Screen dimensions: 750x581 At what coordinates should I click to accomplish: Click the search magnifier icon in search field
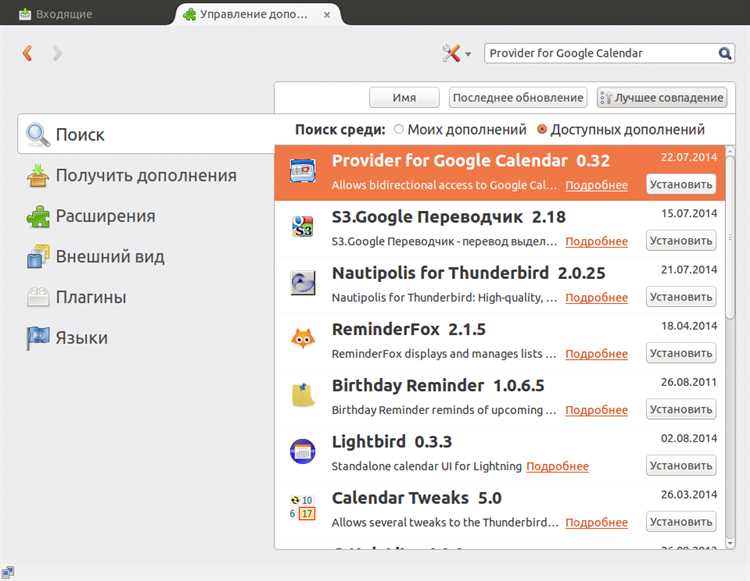(x=725, y=53)
